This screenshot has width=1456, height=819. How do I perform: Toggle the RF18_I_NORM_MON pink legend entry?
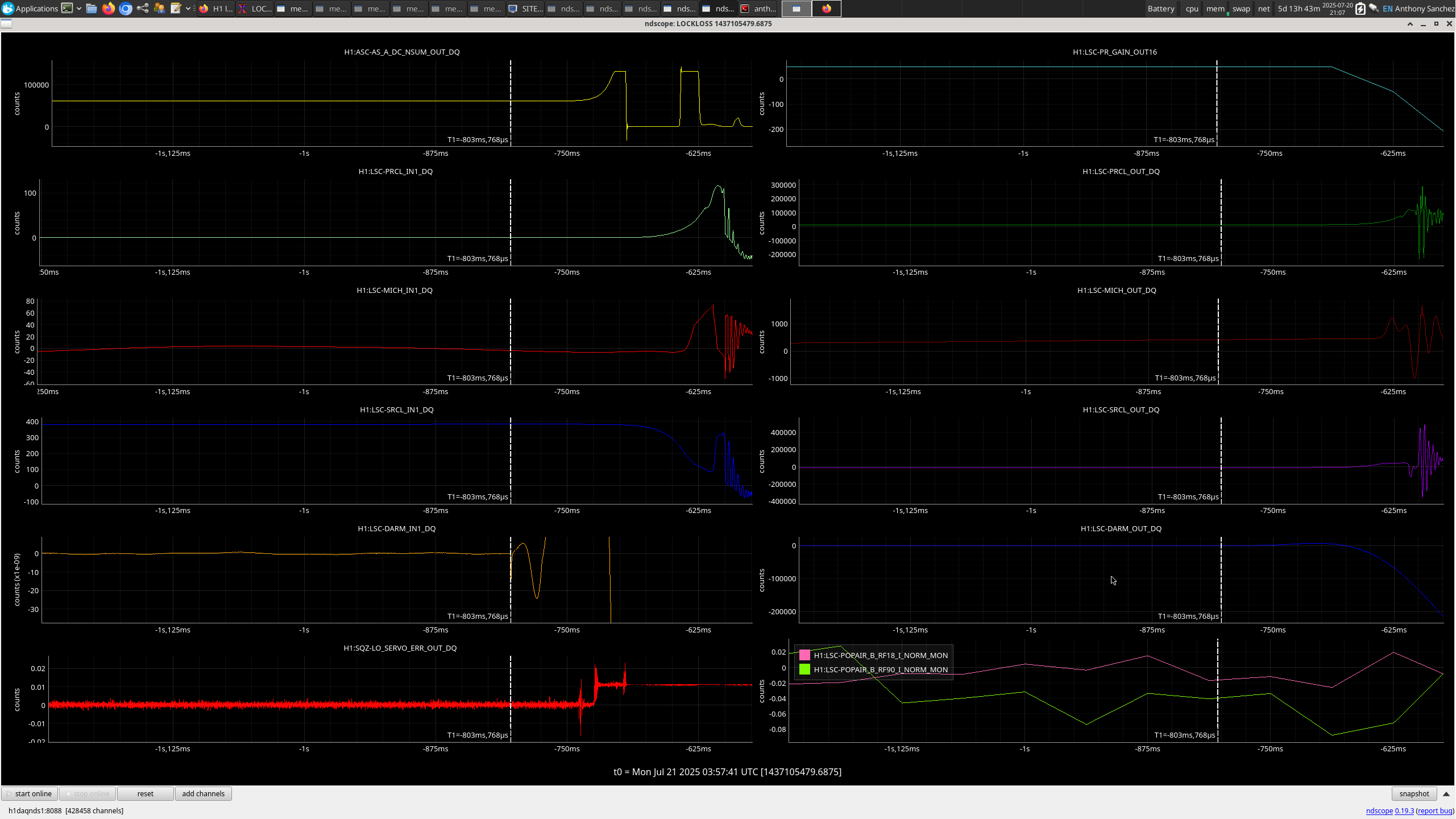click(x=880, y=655)
